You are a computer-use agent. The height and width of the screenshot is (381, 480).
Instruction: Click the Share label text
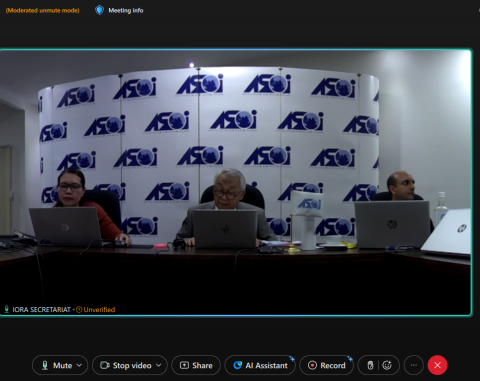coord(202,366)
